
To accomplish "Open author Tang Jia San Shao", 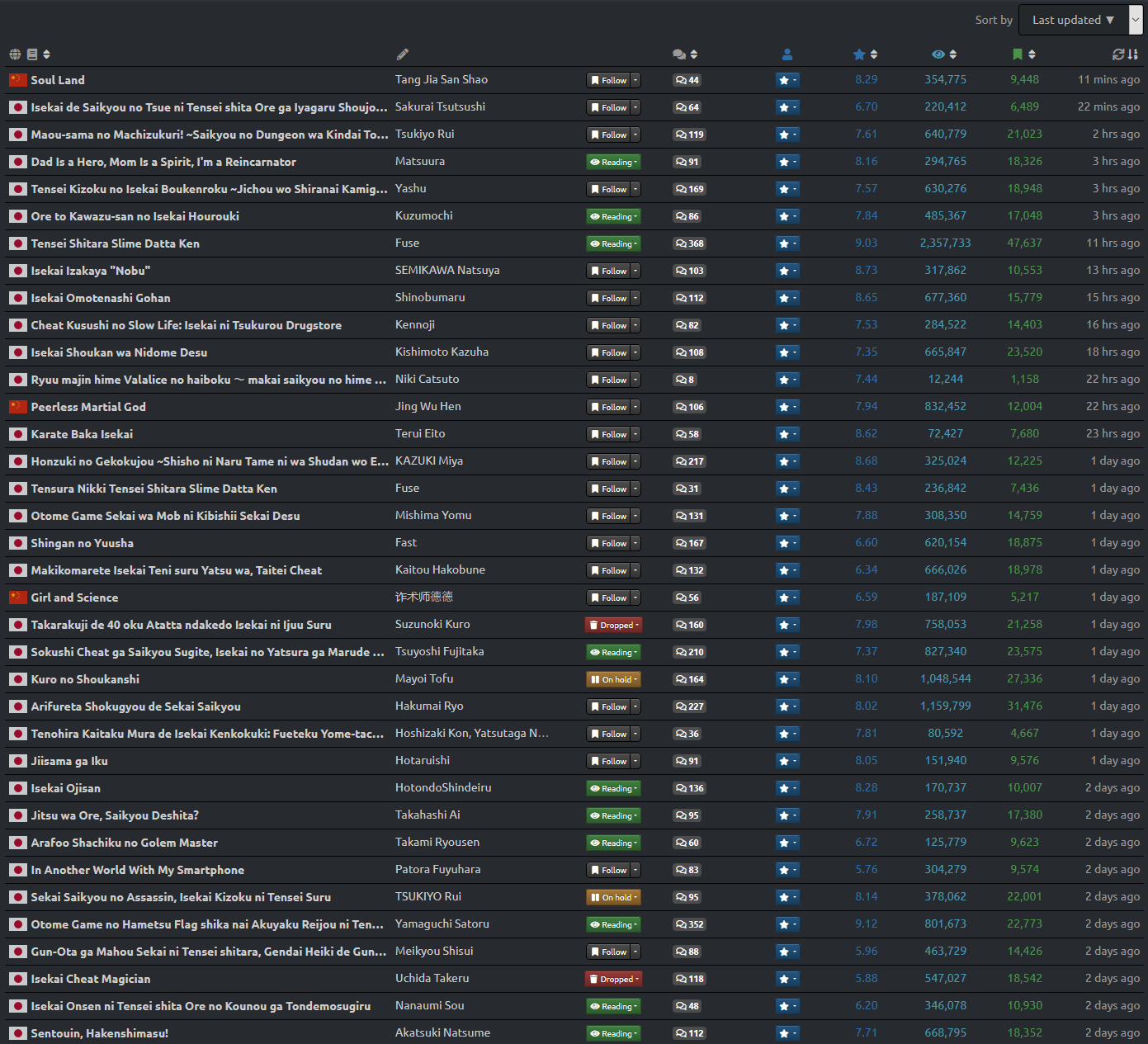I will [442, 79].
